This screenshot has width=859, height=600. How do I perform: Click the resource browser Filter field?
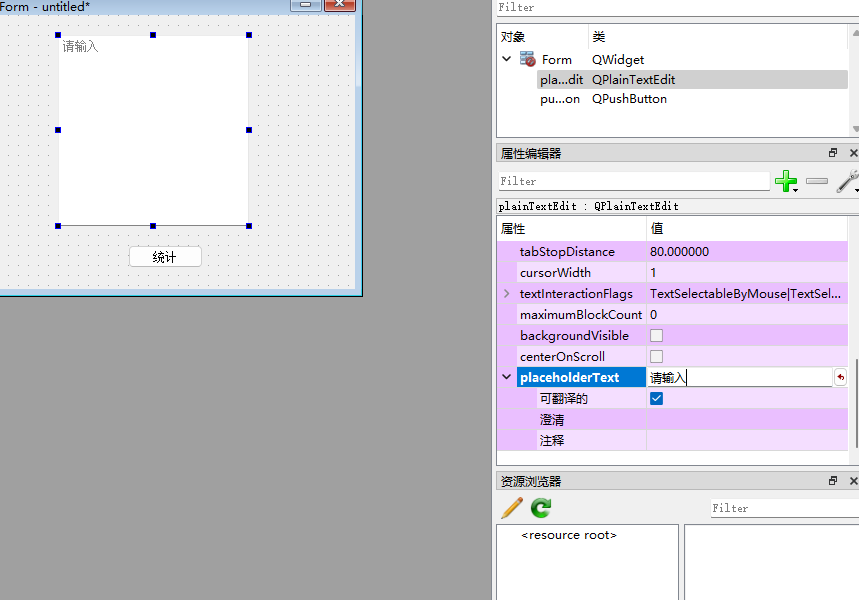(784, 508)
